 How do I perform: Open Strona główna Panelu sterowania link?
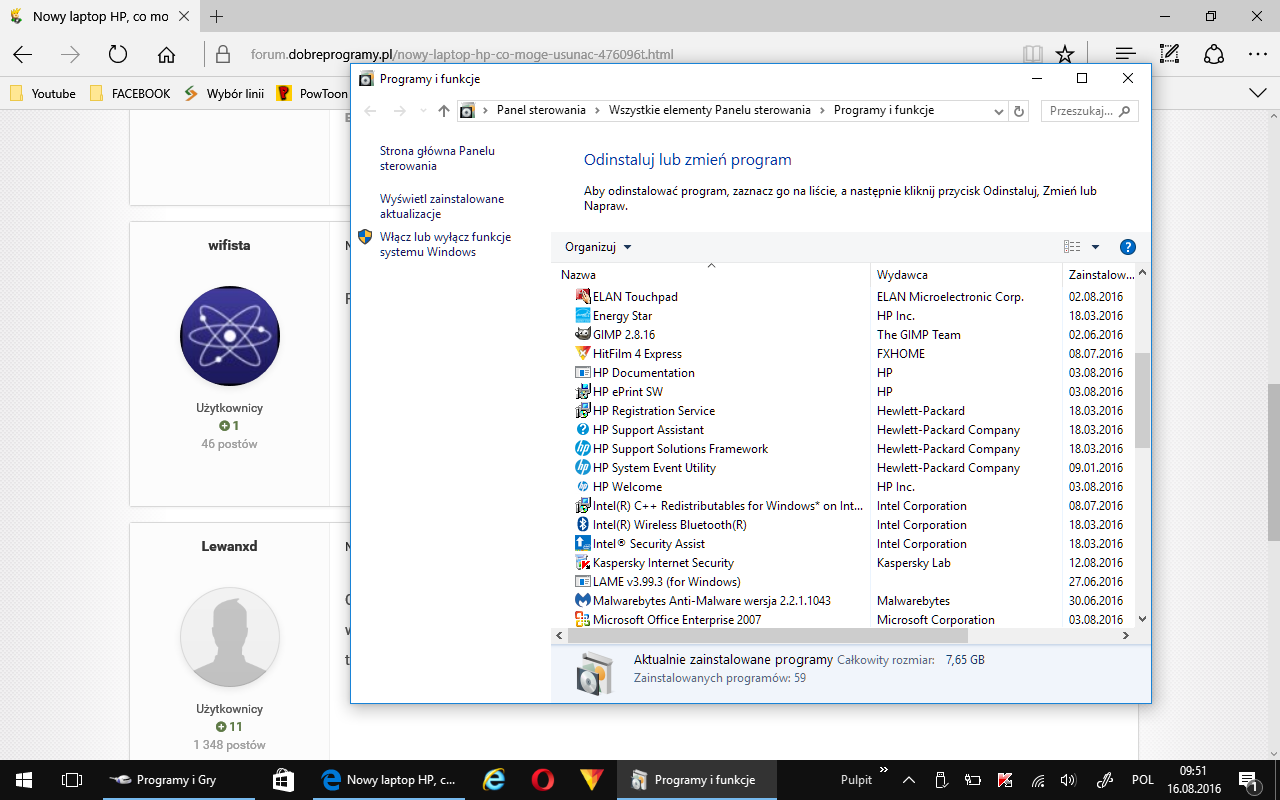(437, 158)
